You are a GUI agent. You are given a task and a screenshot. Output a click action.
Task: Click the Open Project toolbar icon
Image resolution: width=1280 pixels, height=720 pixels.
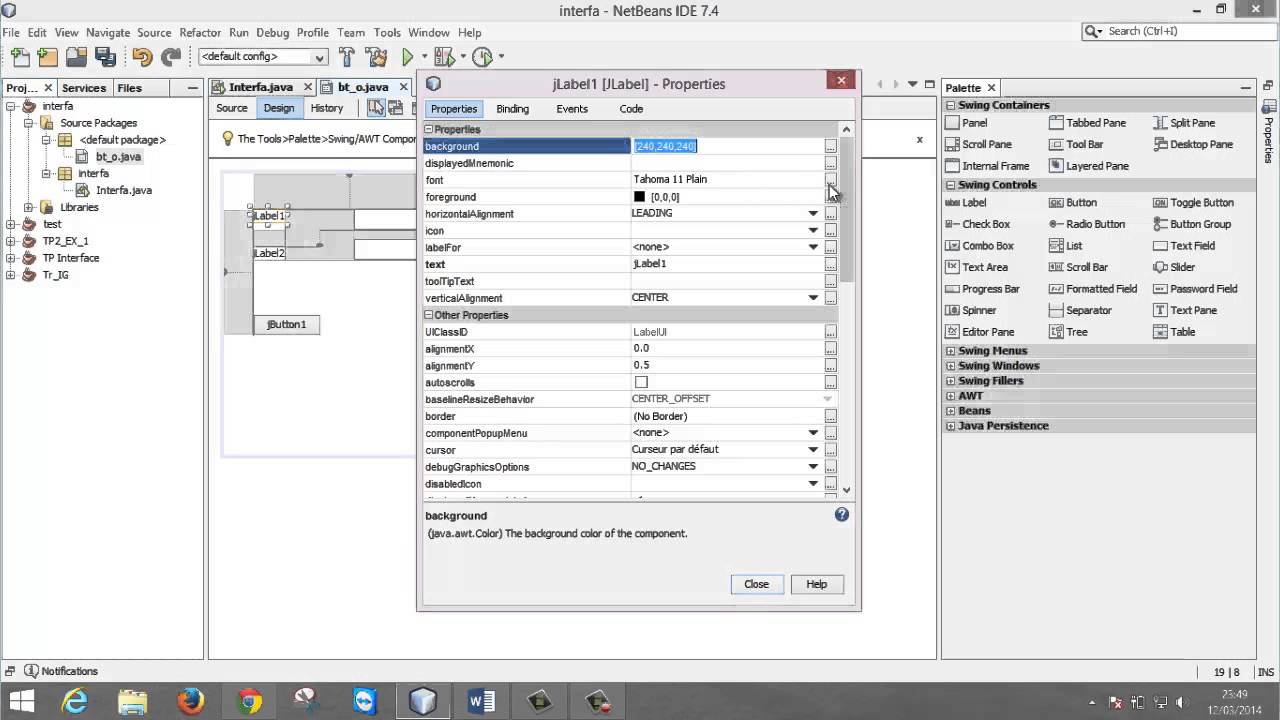(x=77, y=57)
